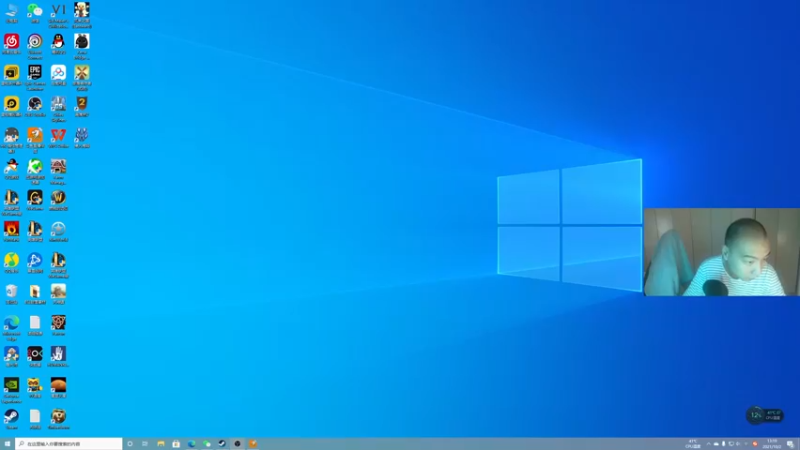Open the Cities Skylines desktop shortcut
Viewport: 800px width, 450px height.
pos(58,108)
